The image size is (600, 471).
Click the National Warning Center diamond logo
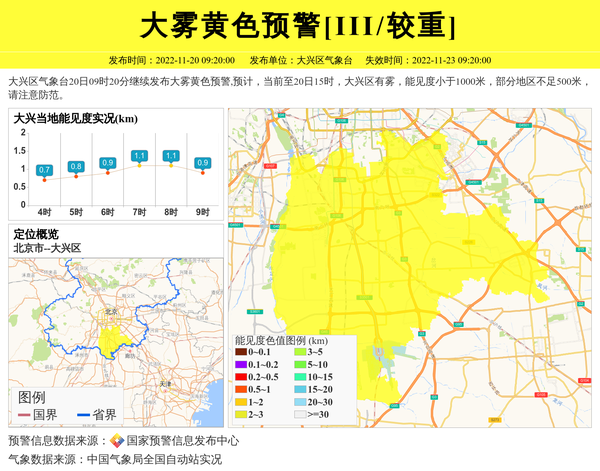117,441
